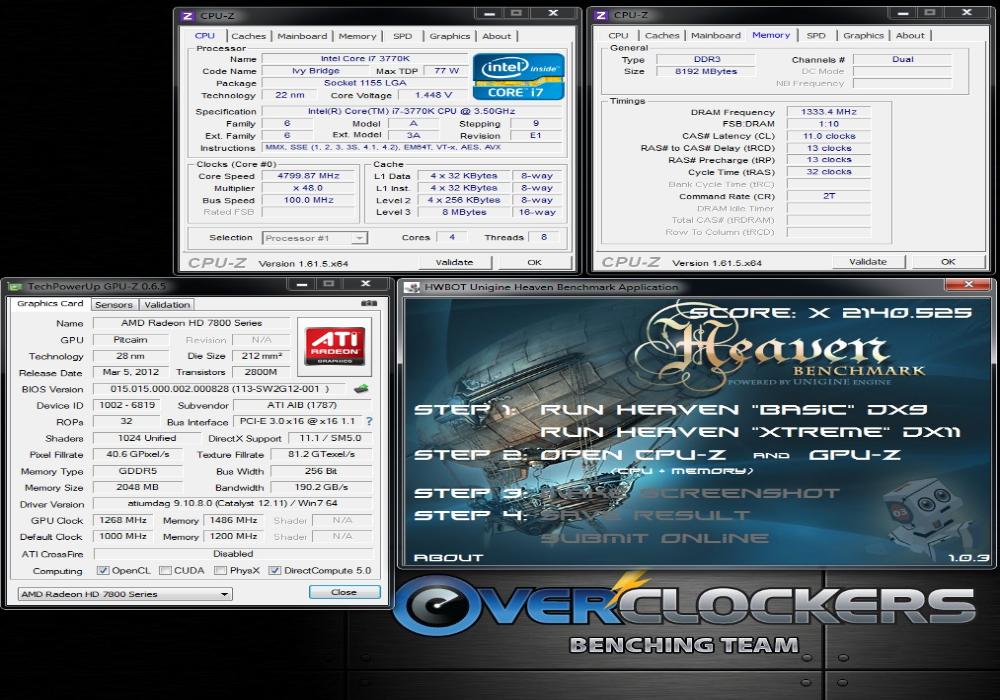Click Memory Size 2048 MB value
Screen dimensions: 1000x700
(x=138, y=487)
